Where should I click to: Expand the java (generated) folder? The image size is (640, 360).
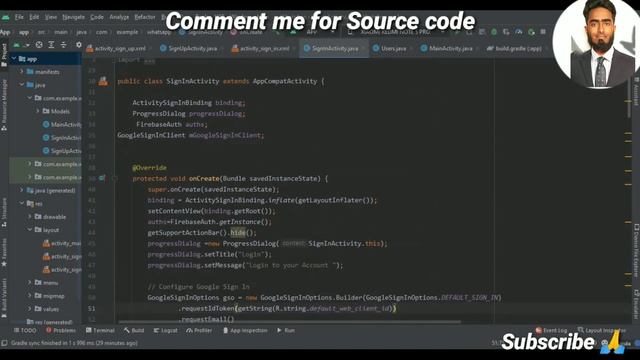pos(22,190)
